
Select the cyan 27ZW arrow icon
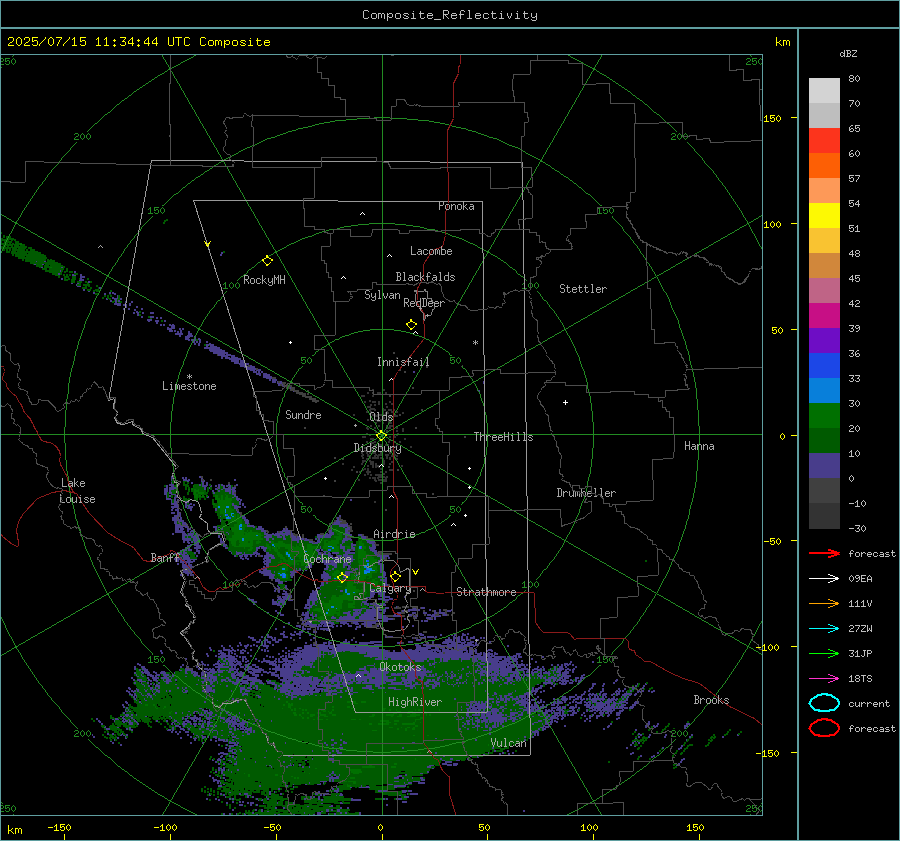point(824,629)
